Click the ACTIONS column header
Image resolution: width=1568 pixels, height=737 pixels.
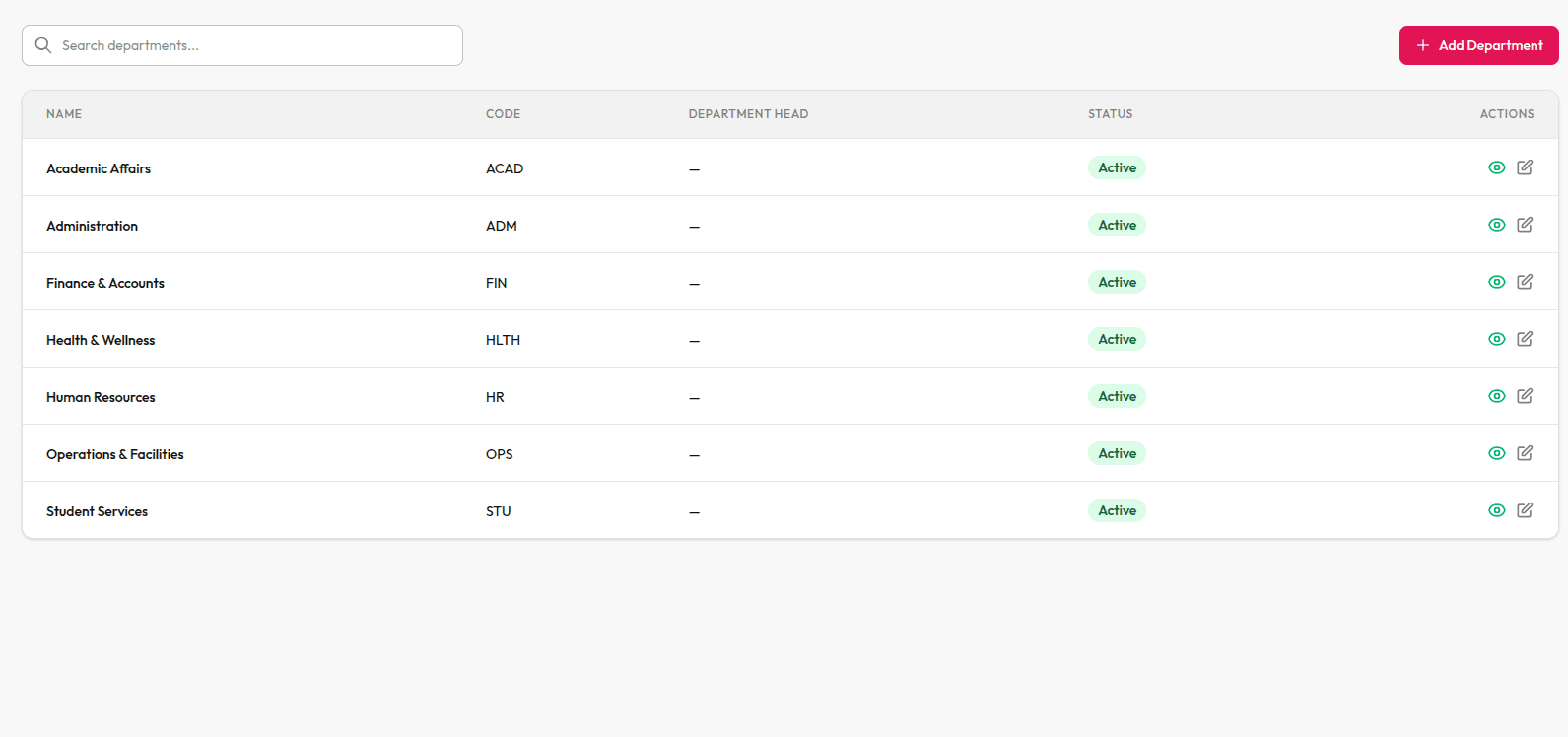click(1506, 114)
